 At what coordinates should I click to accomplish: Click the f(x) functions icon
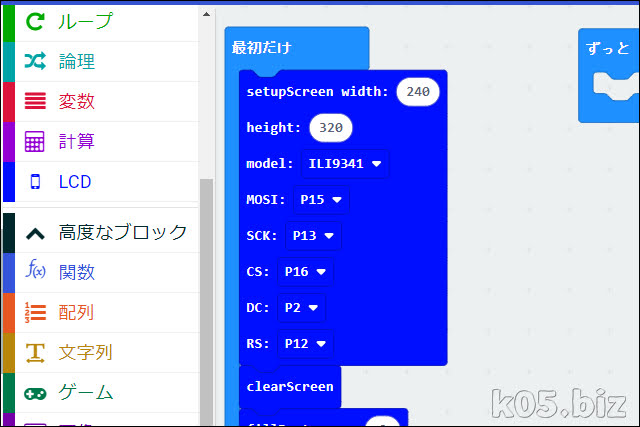[x=35, y=269]
